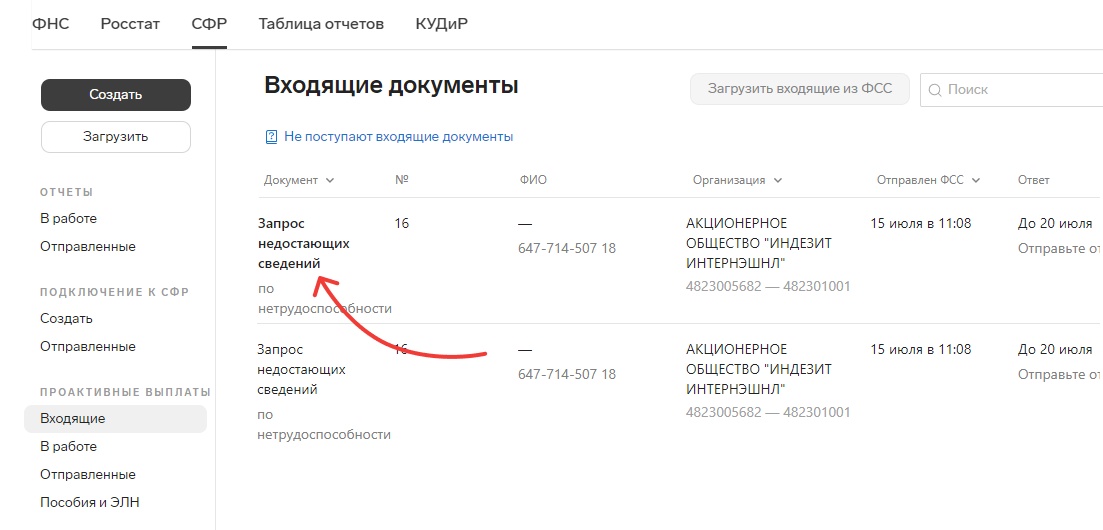Click the search magnifier icon
Viewport: 1103px width, 530px height.
click(x=935, y=90)
